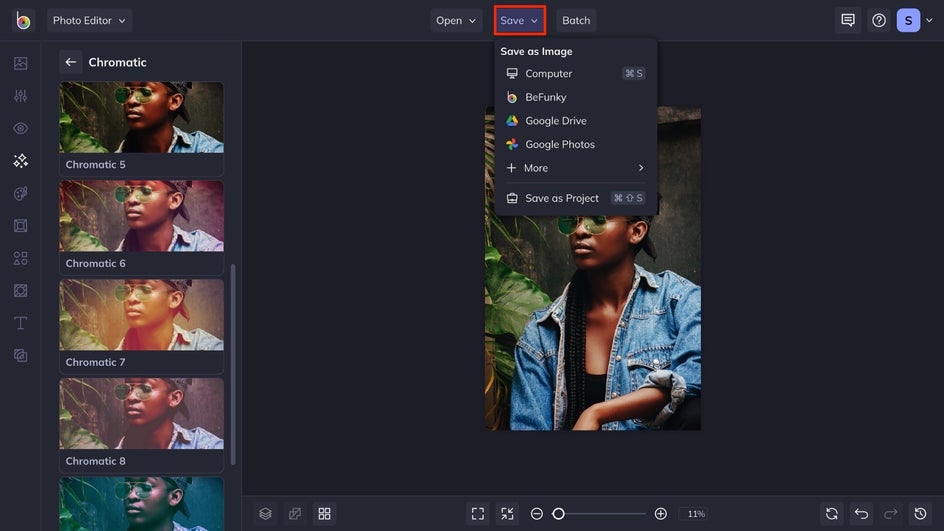
Task: Open the Frames sidebar icon
Action: coord(20,226)
